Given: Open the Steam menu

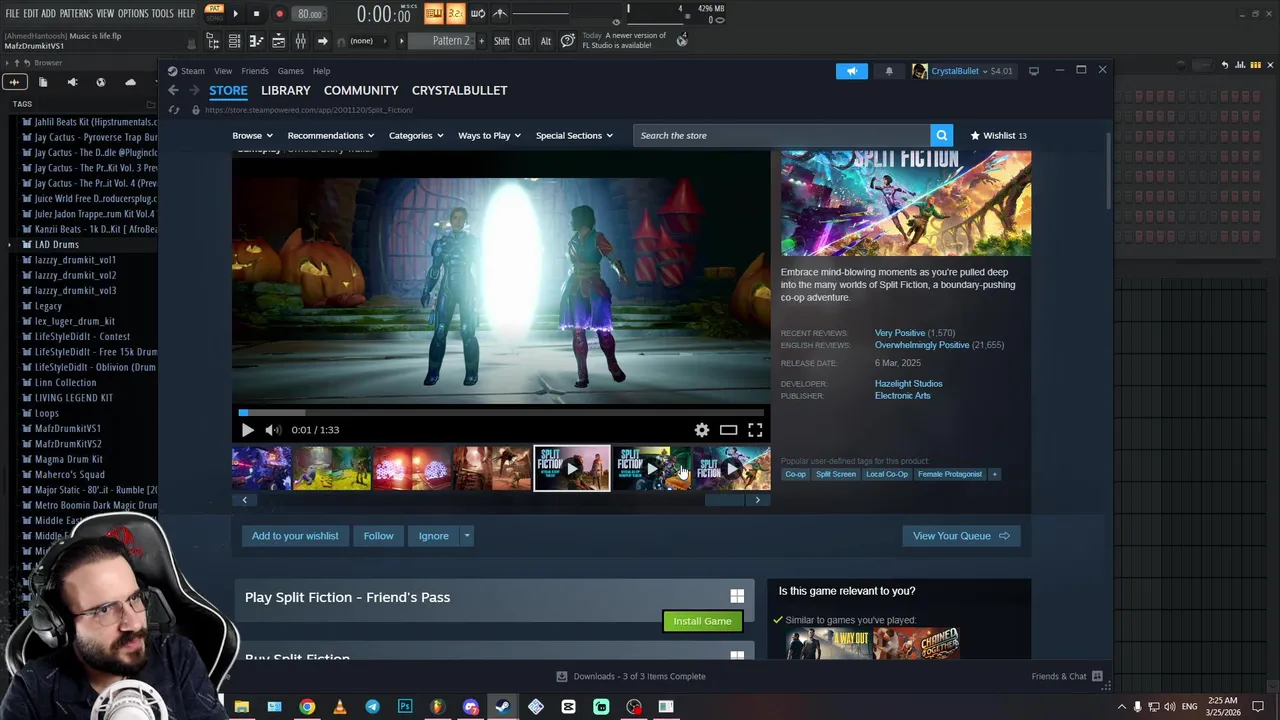Looking at the screenshot, I should (x=193, y=71).
